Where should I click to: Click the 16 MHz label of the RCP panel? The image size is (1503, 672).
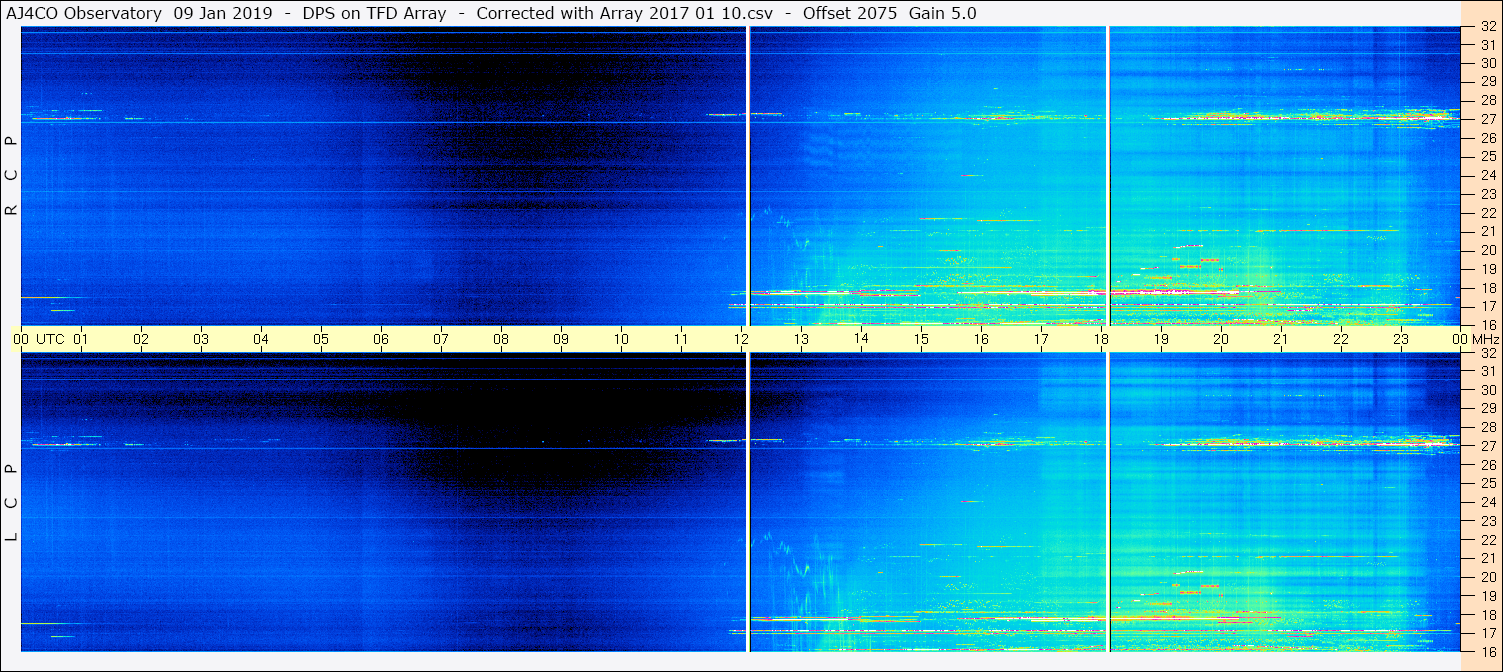click(1487, 325)
